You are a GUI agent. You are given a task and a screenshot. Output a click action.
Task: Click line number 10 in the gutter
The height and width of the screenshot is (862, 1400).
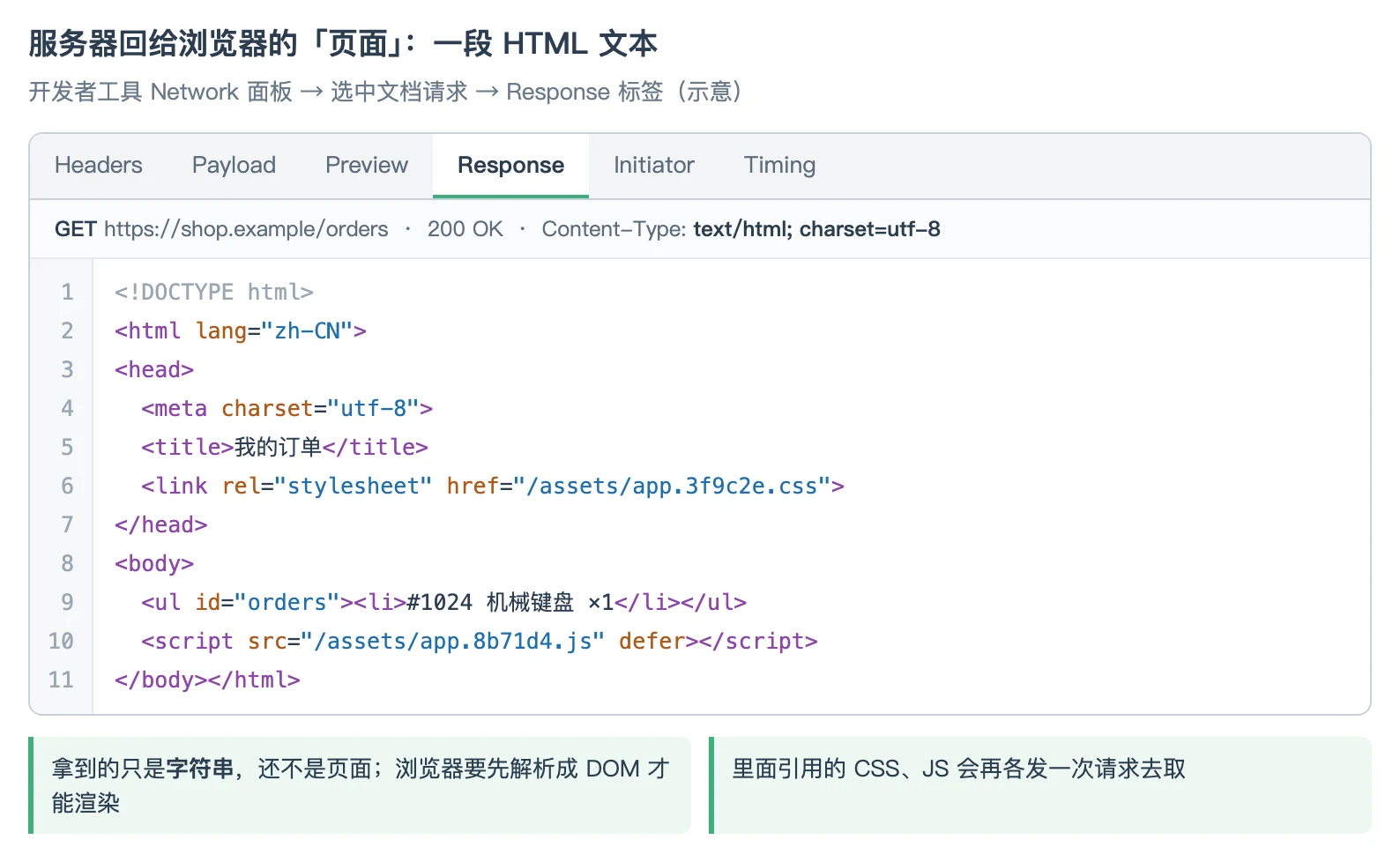pos(61,641)
